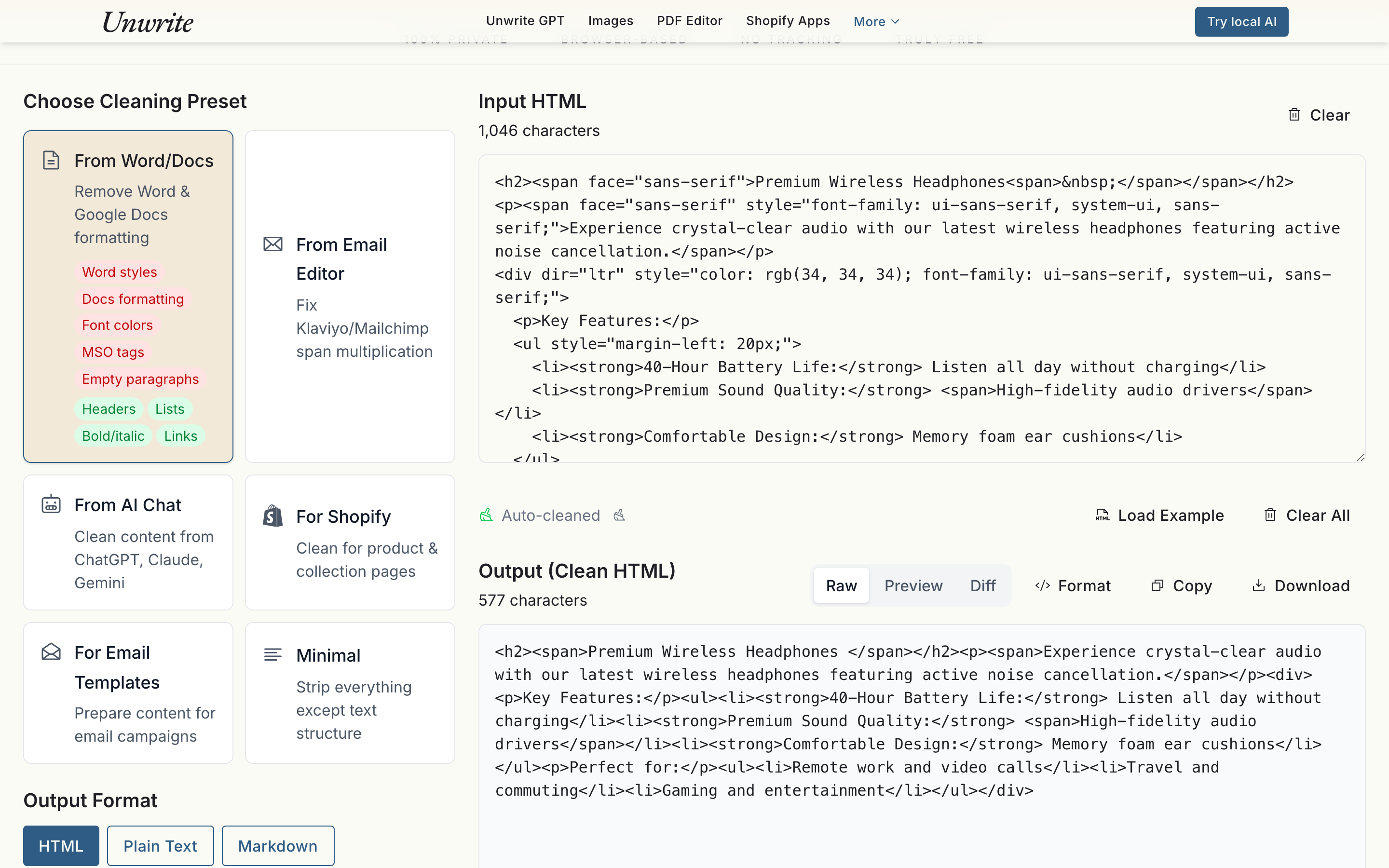Click the Links tag
The image size is (1389, 868).
coord(181,436)
